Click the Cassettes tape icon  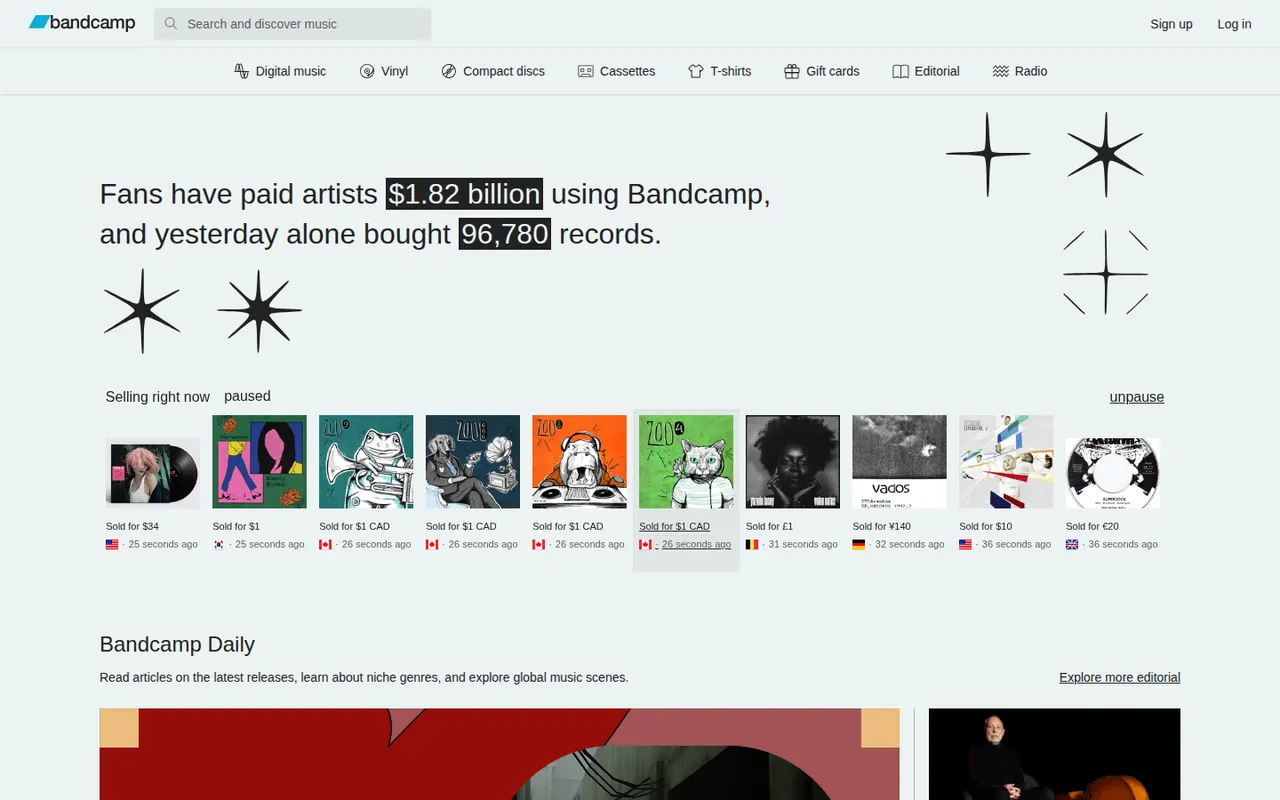(x=586, y=71)
